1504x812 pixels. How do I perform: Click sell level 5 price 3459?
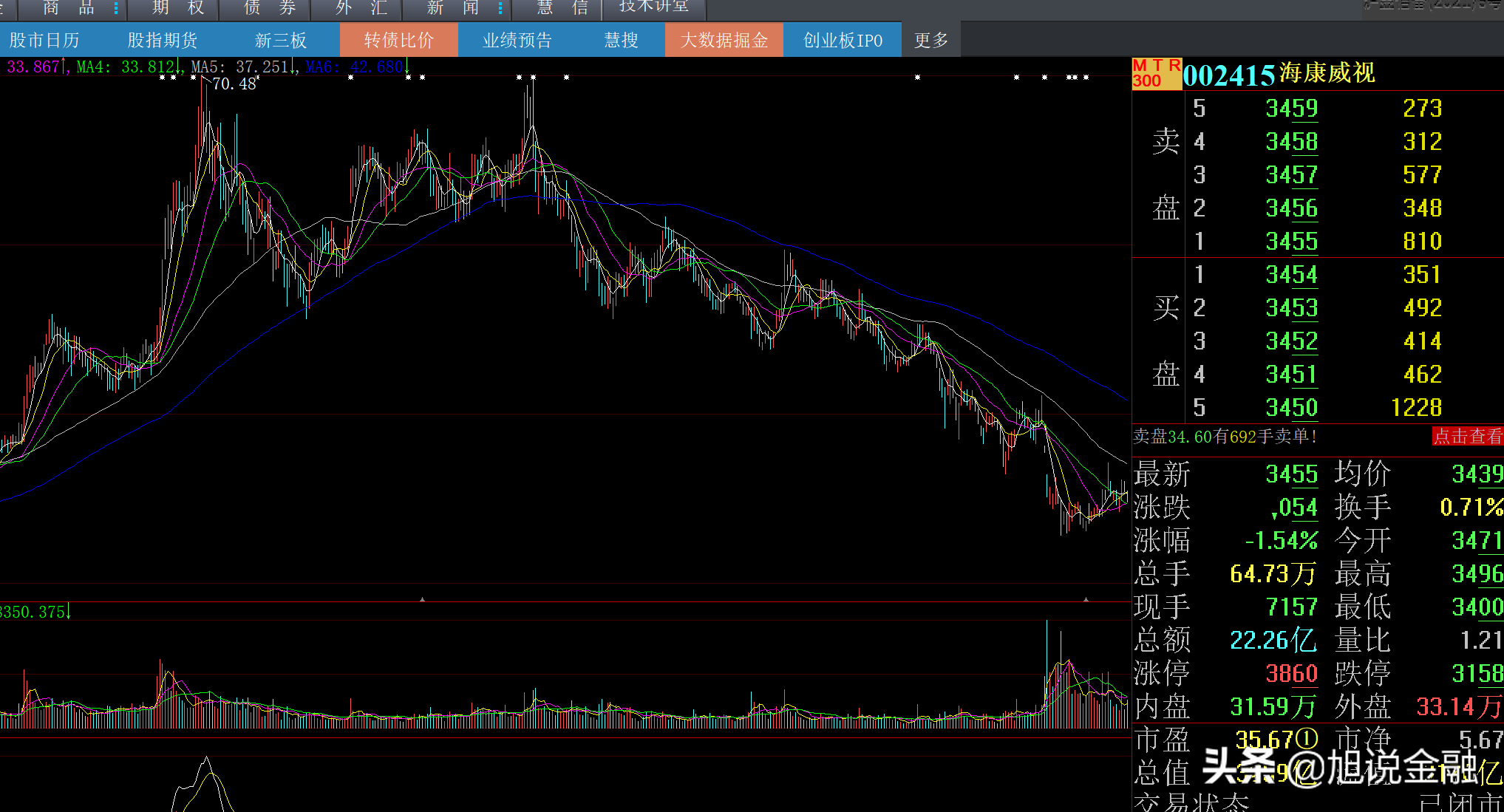point(1291,109)
